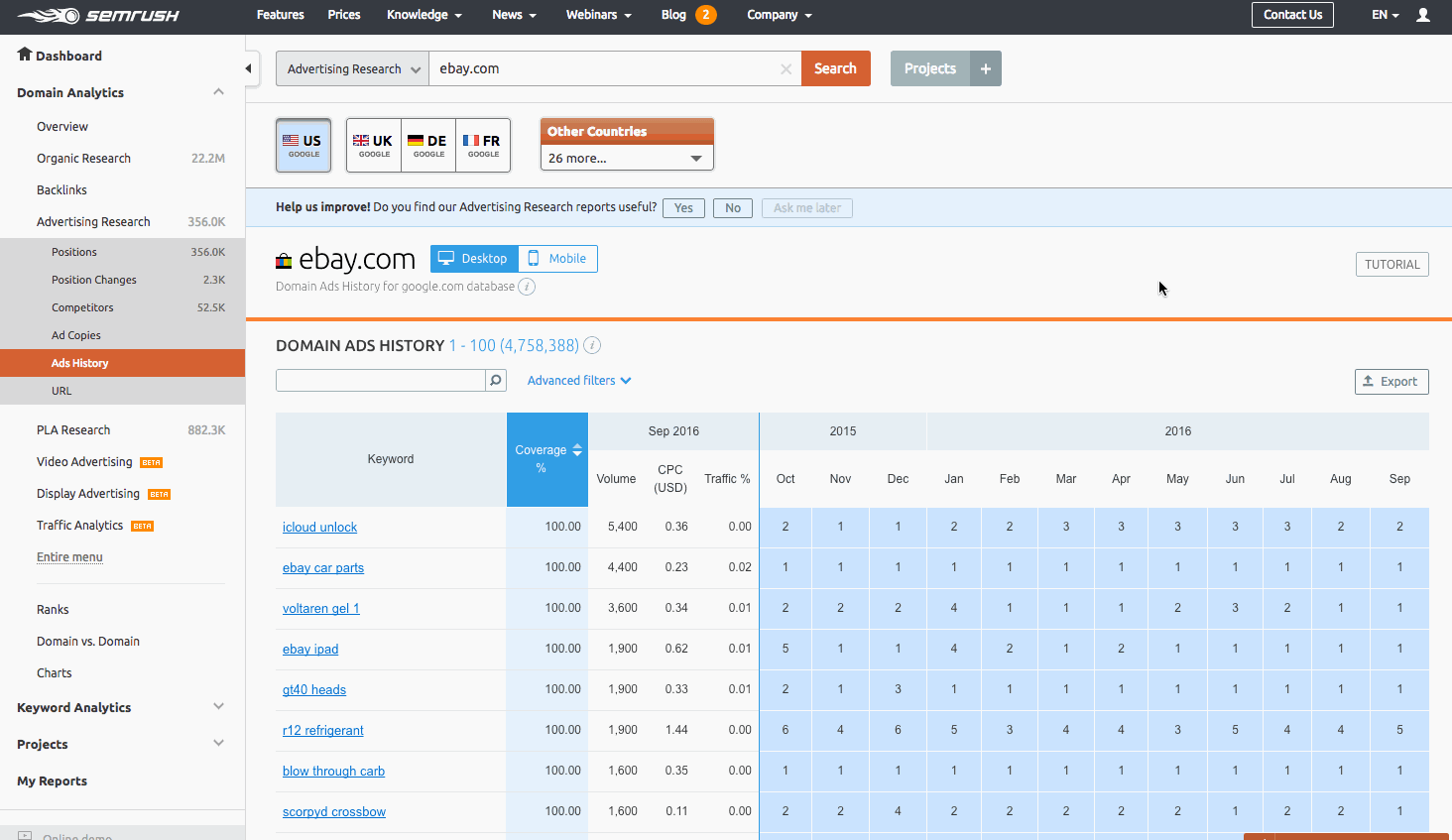
Task: Open Features in top navigation
Action: [281, 15]
